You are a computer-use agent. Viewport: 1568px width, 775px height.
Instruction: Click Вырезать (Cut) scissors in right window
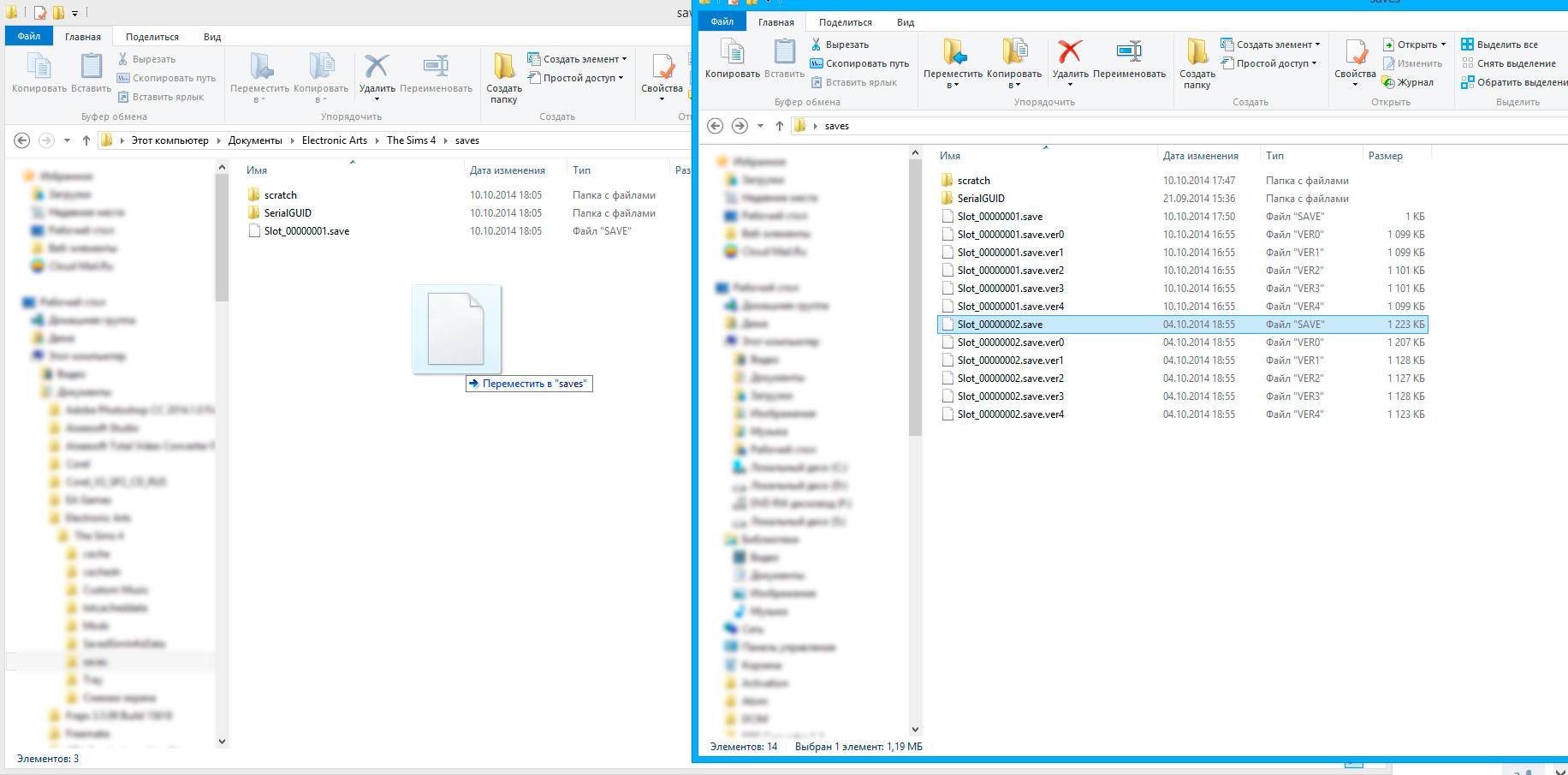tap(839, 45)
